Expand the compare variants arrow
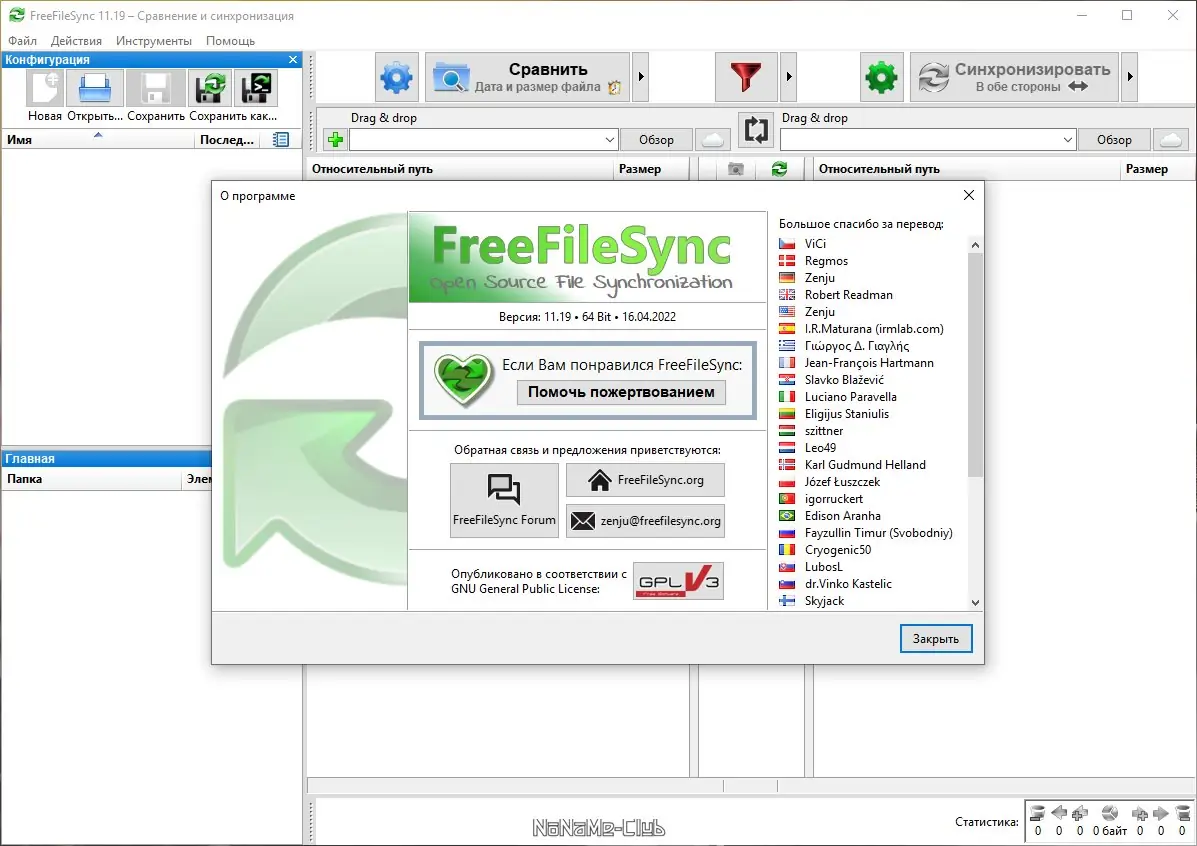This screenshot has height=846, width=1197. point(640,77)
